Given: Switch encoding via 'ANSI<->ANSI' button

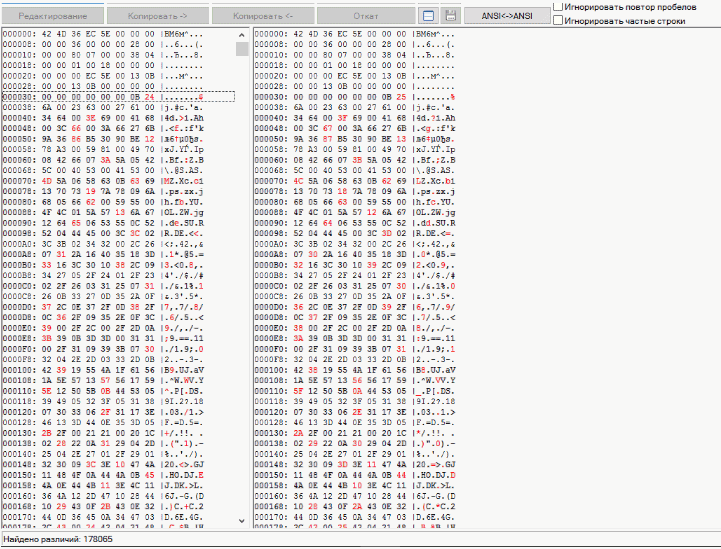Looking at the screenshot, I should [x=506, y=16].
